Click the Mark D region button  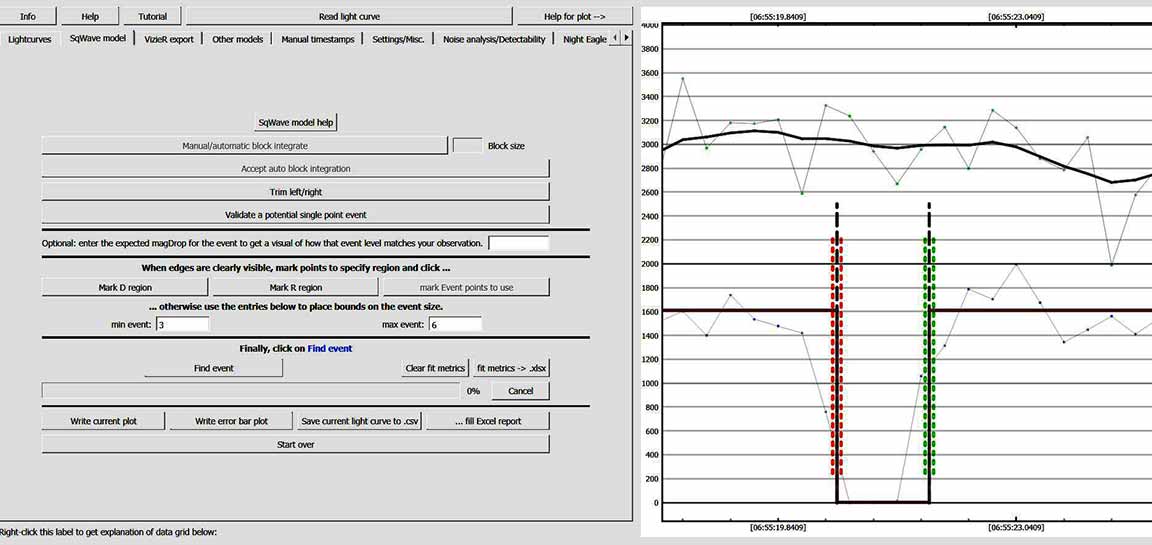(x=125, y=287)
